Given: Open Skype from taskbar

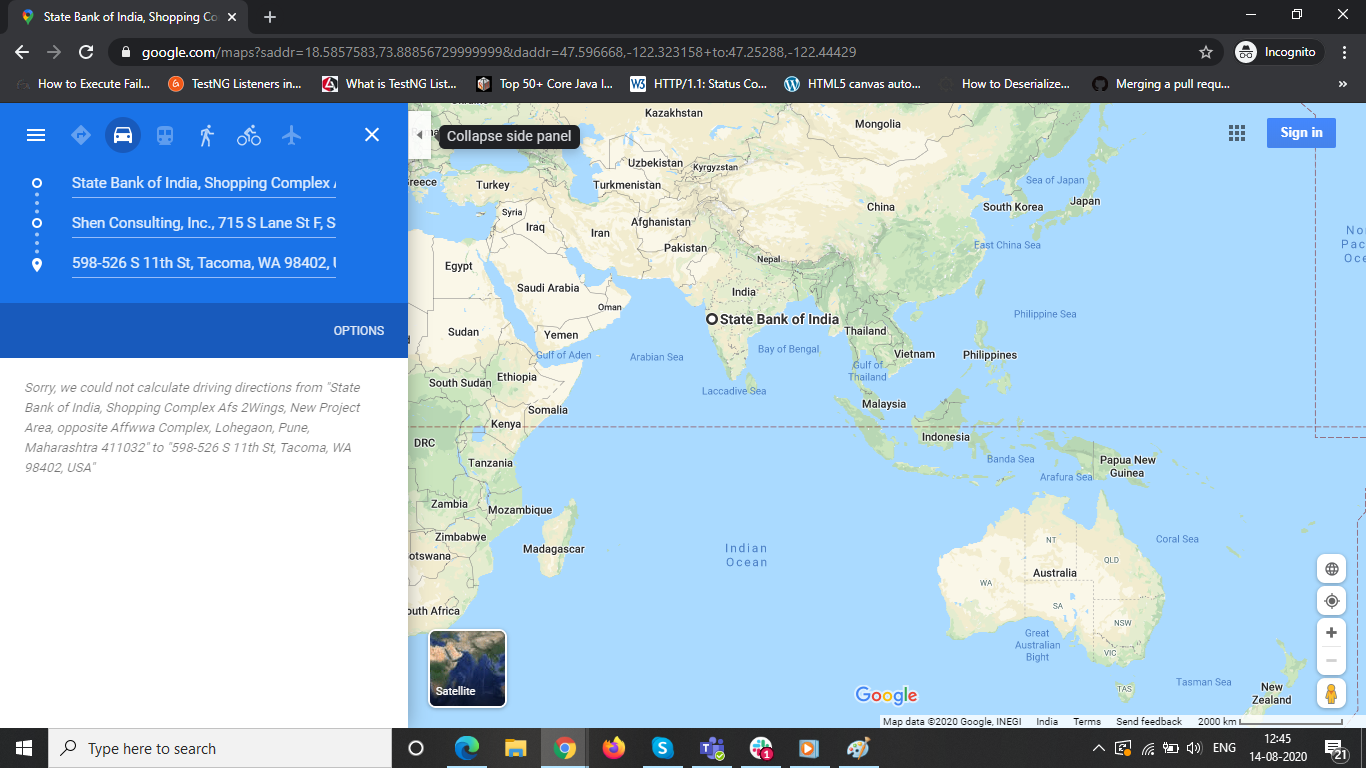Looking at the screenshot, I should [x=662, y=748].
